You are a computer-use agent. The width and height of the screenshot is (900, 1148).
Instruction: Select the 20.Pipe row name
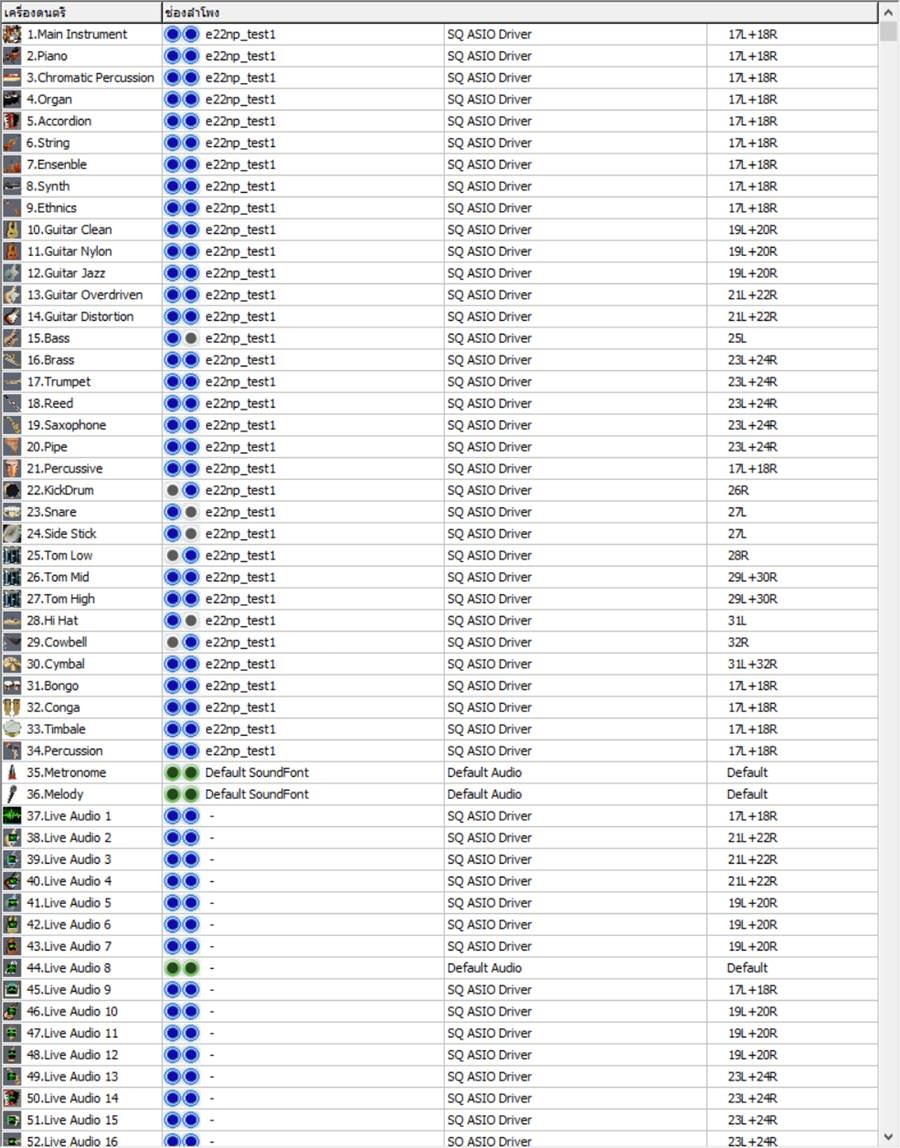[47, 447]
